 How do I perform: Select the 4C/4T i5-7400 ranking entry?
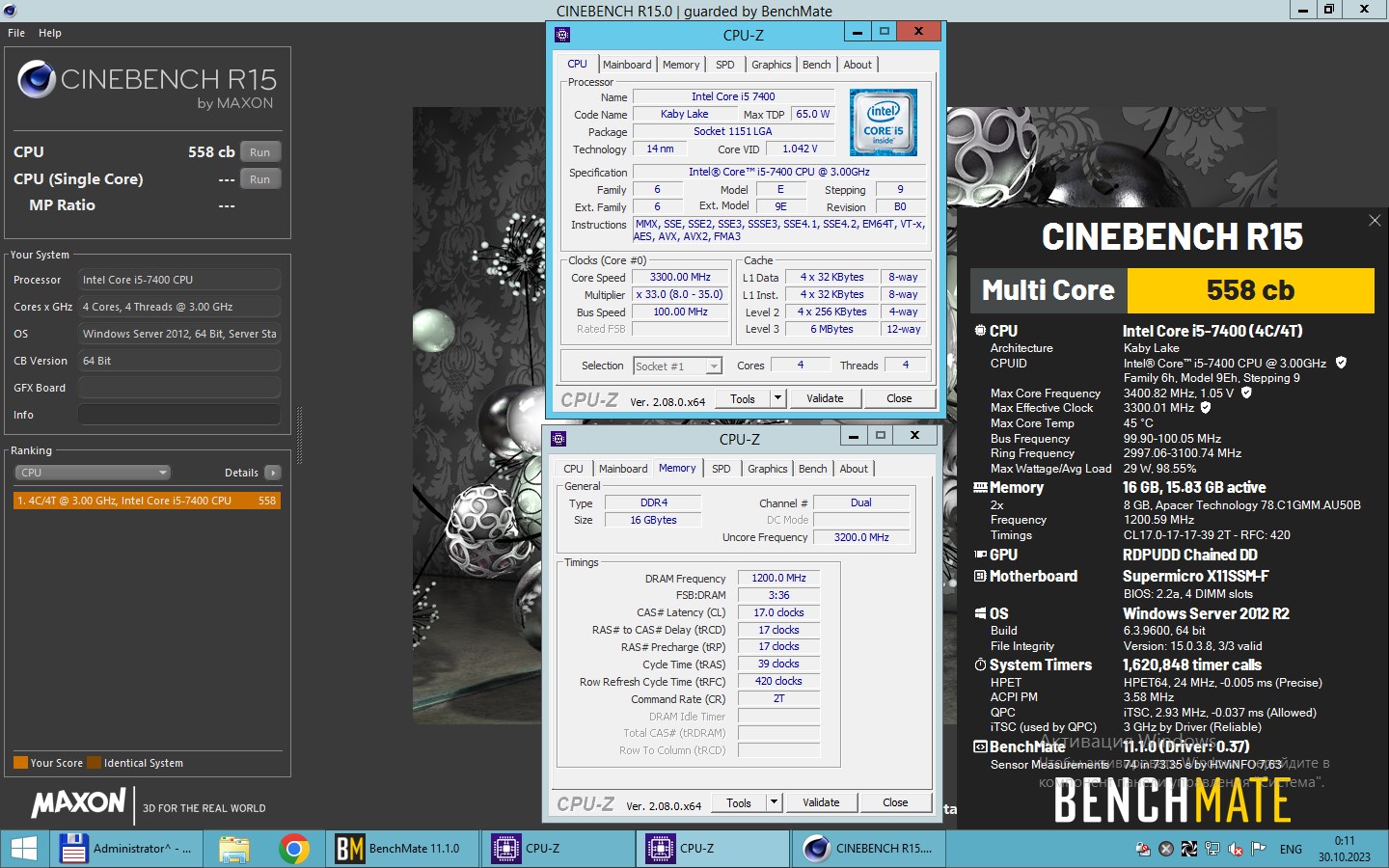pos(147,501)
